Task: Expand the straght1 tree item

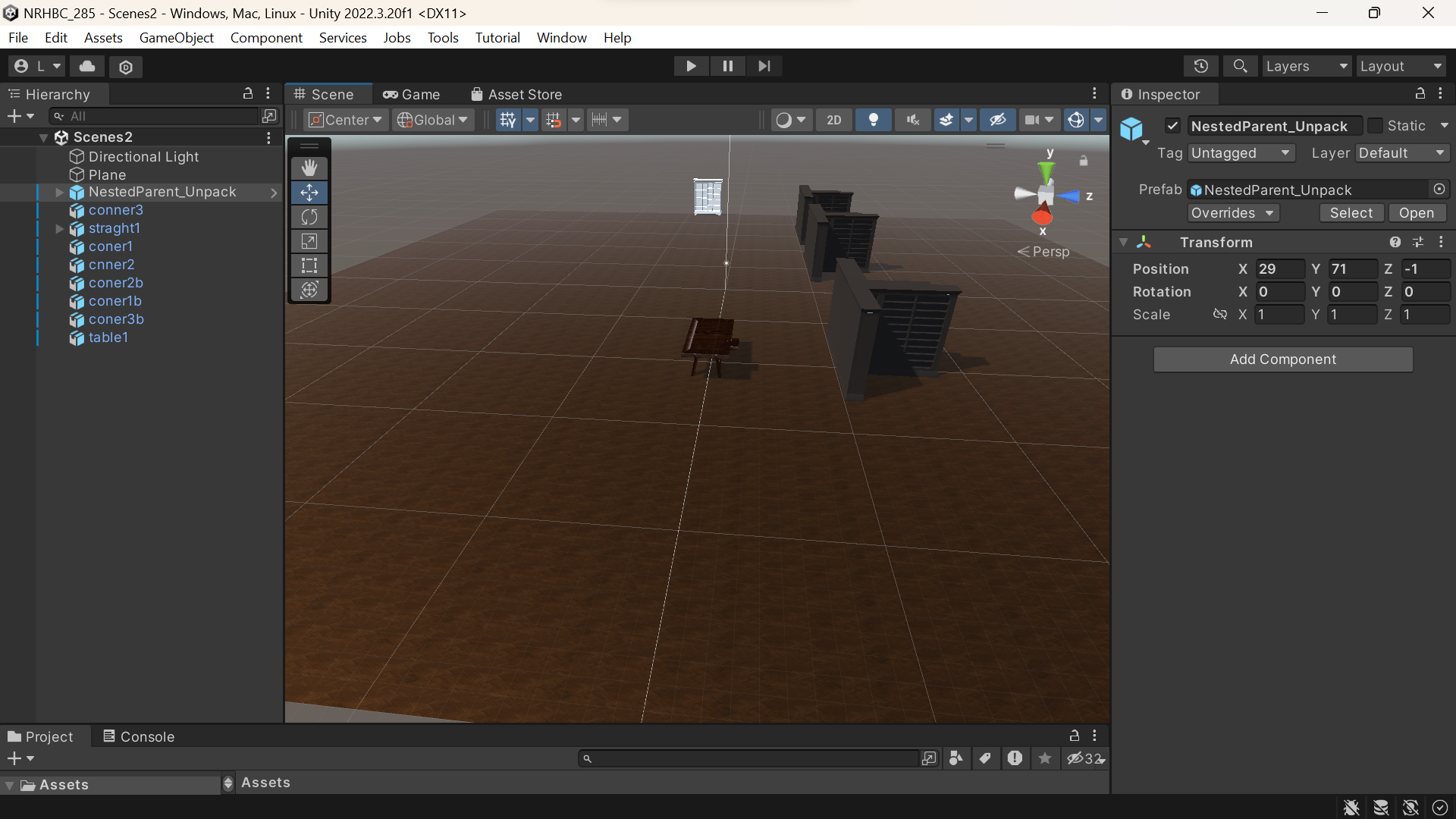Action: point(60,228)
